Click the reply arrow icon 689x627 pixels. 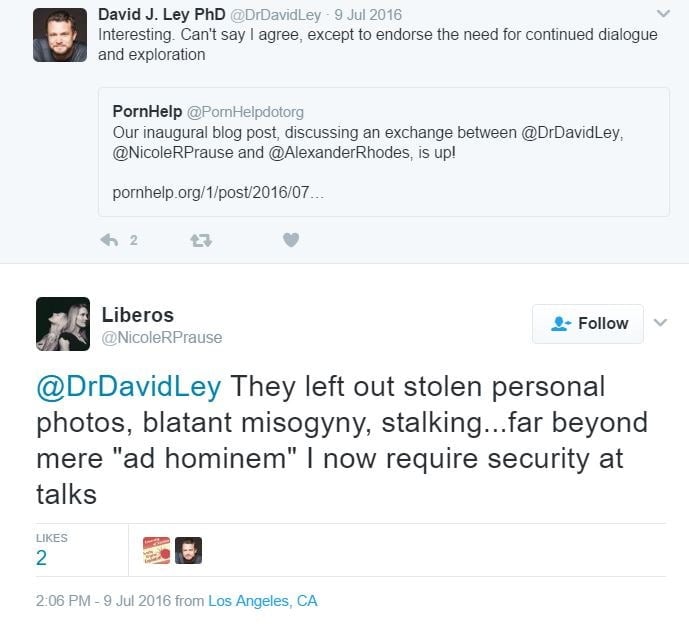110,240
